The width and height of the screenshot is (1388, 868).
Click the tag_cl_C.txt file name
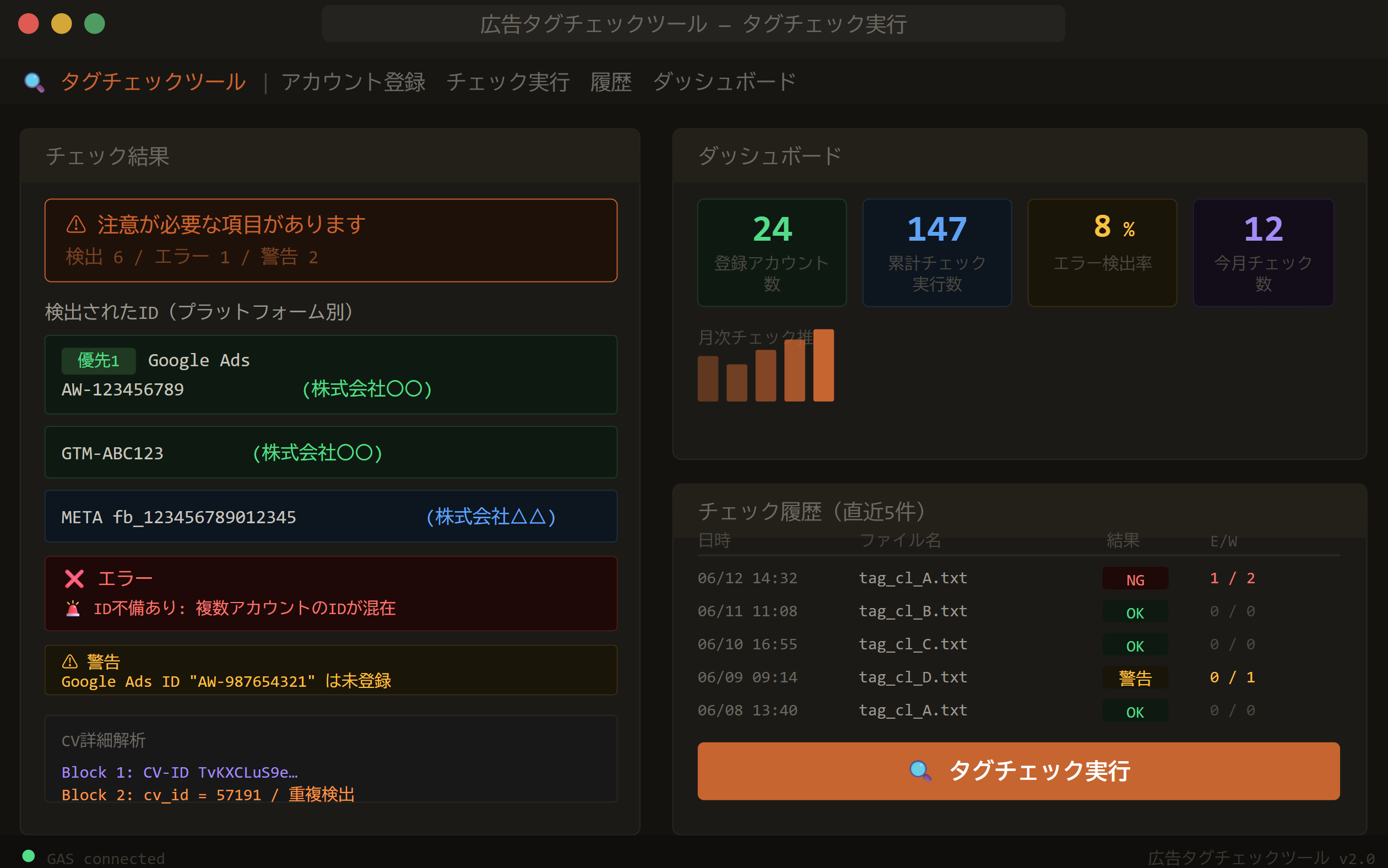[913, 644]
